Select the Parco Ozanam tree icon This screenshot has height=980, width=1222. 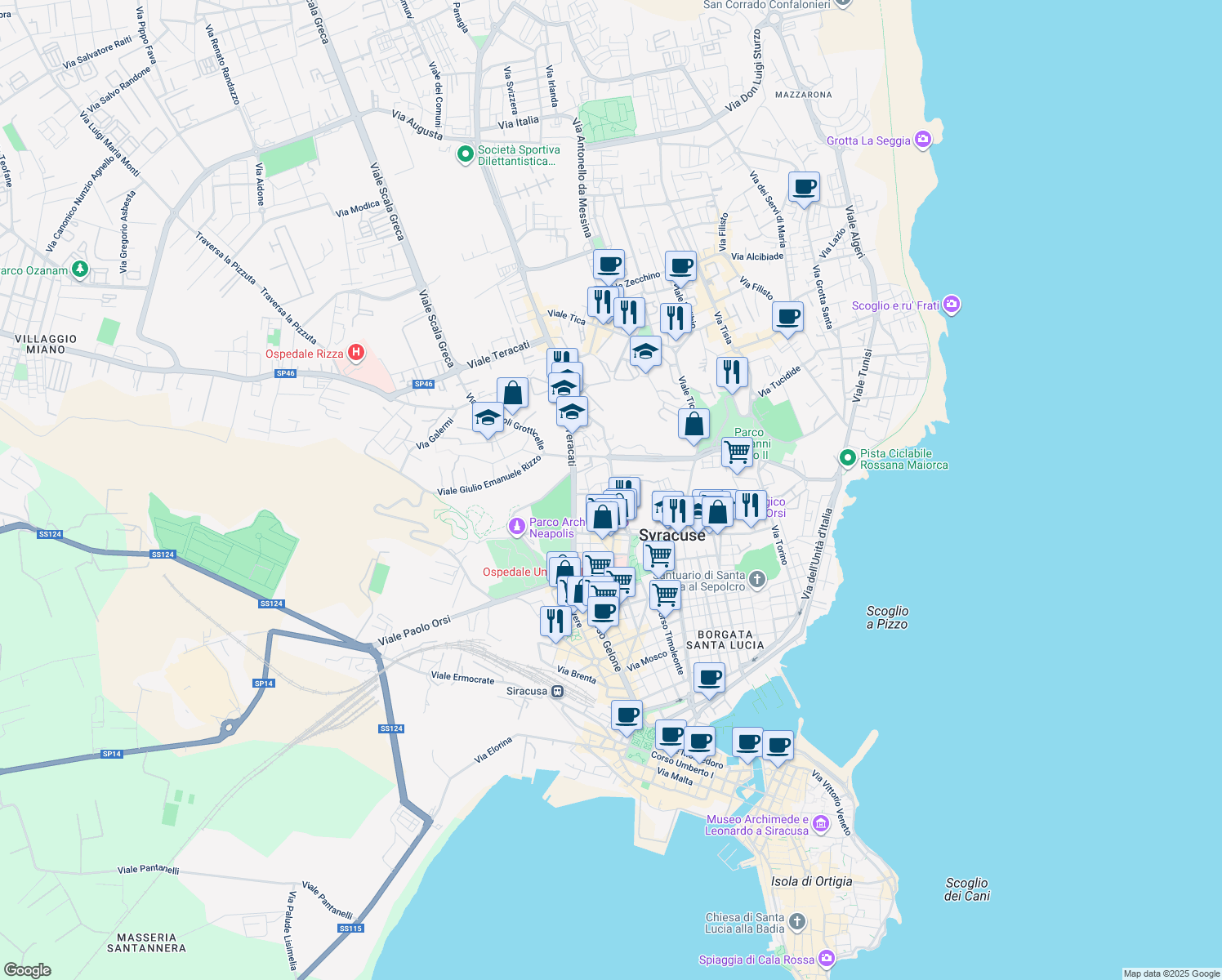pos(79,269)
